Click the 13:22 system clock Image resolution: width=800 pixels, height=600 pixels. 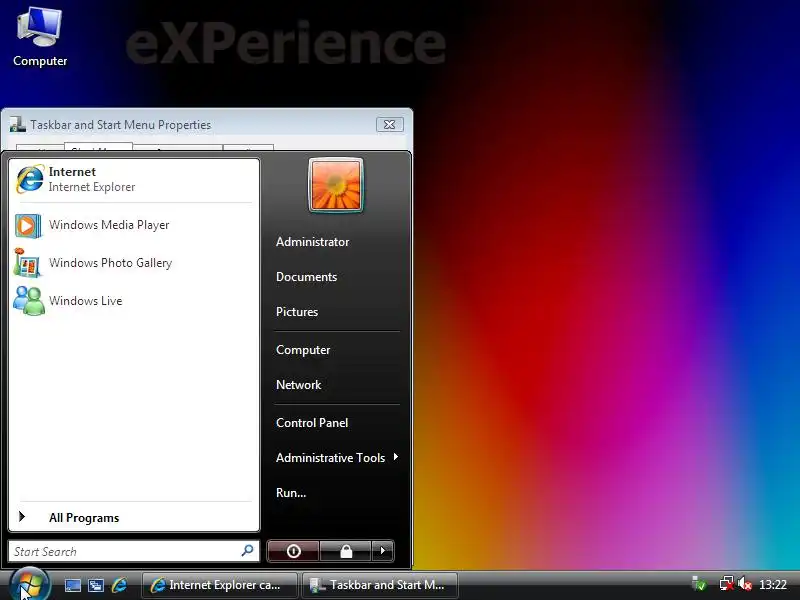(772, 585)
